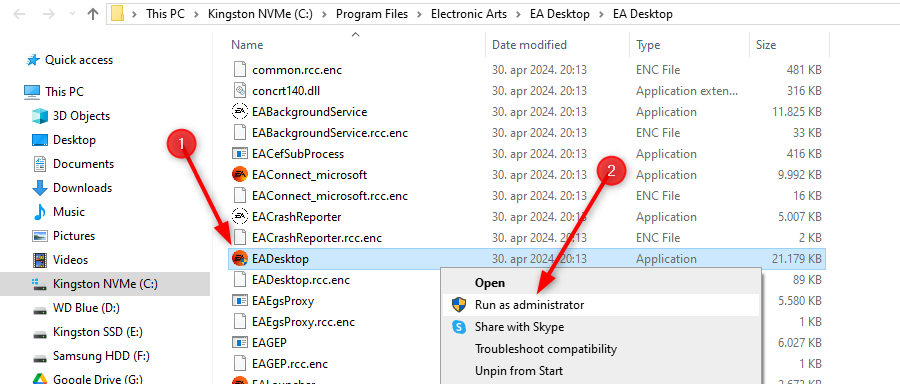Click the Forward navigation arrow
Image resolution: width=900 pixels, height=384 pixels.
point(48,14)
